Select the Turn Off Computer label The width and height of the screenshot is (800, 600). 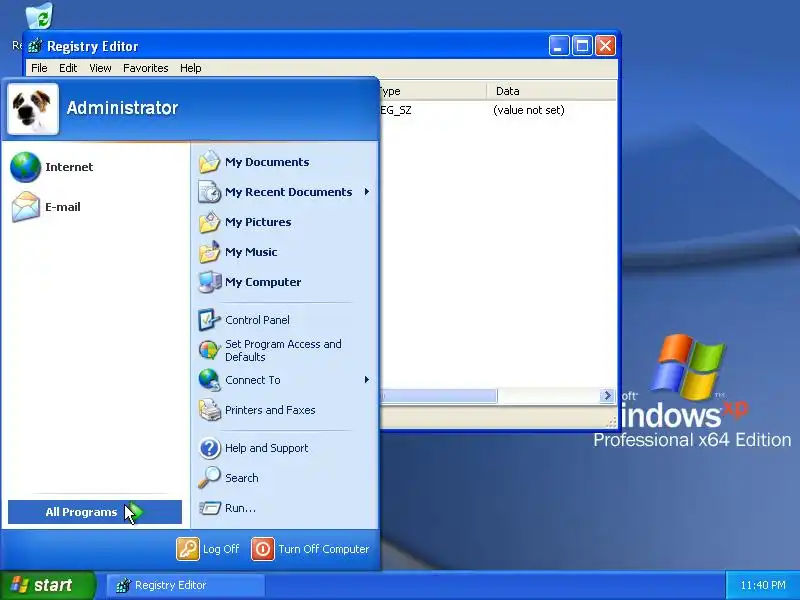pos(323,549)
